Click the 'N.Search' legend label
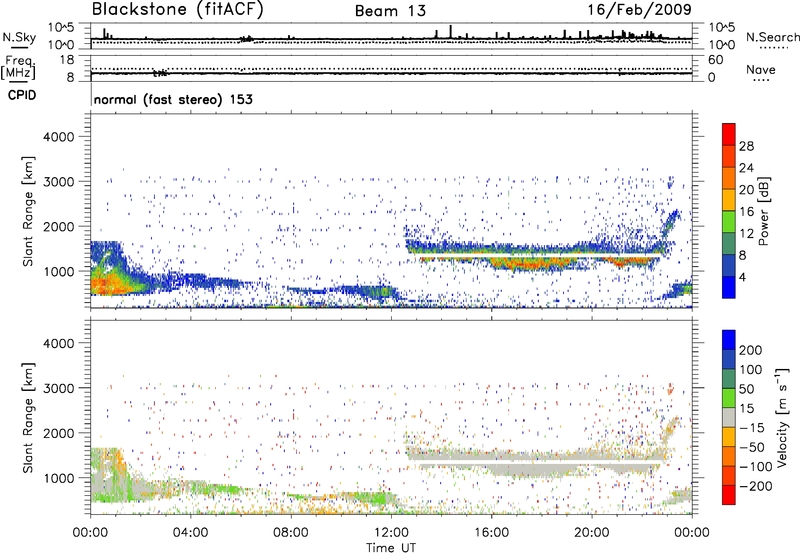800x554 pixels. coord(772,37)
